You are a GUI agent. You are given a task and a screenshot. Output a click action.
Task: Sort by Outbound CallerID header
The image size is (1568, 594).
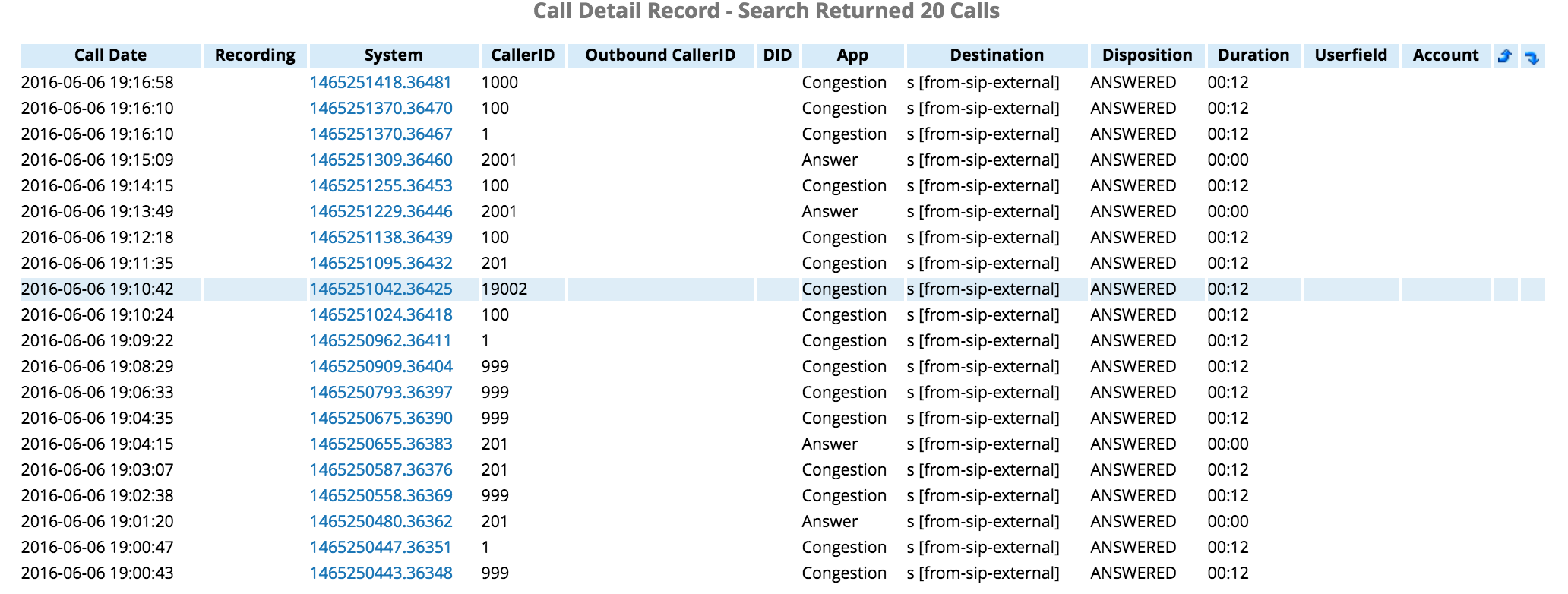click(660, 55)
